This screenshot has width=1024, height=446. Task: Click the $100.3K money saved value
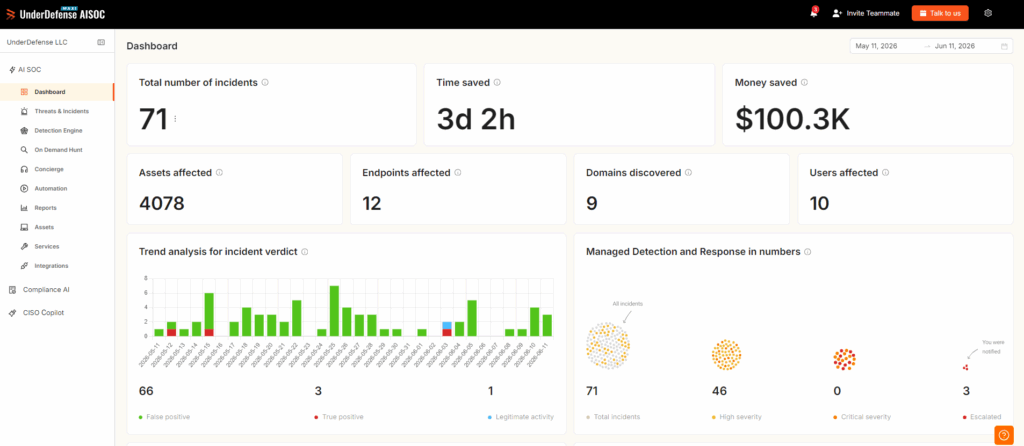click(x=792, y=119)
